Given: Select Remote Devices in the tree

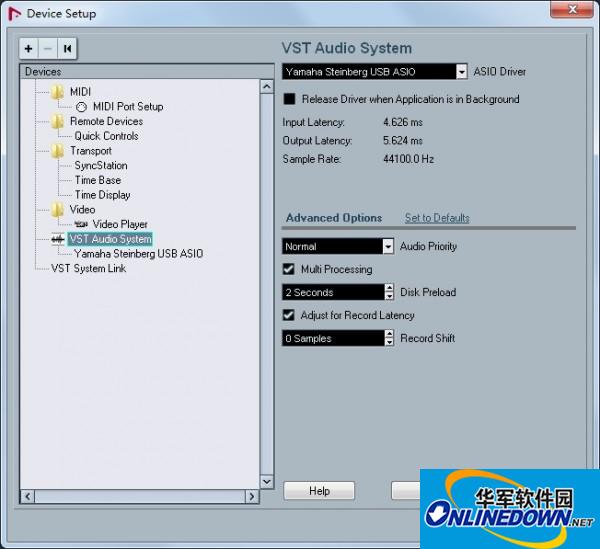Looking at the screenshot, I should (106, 121).
